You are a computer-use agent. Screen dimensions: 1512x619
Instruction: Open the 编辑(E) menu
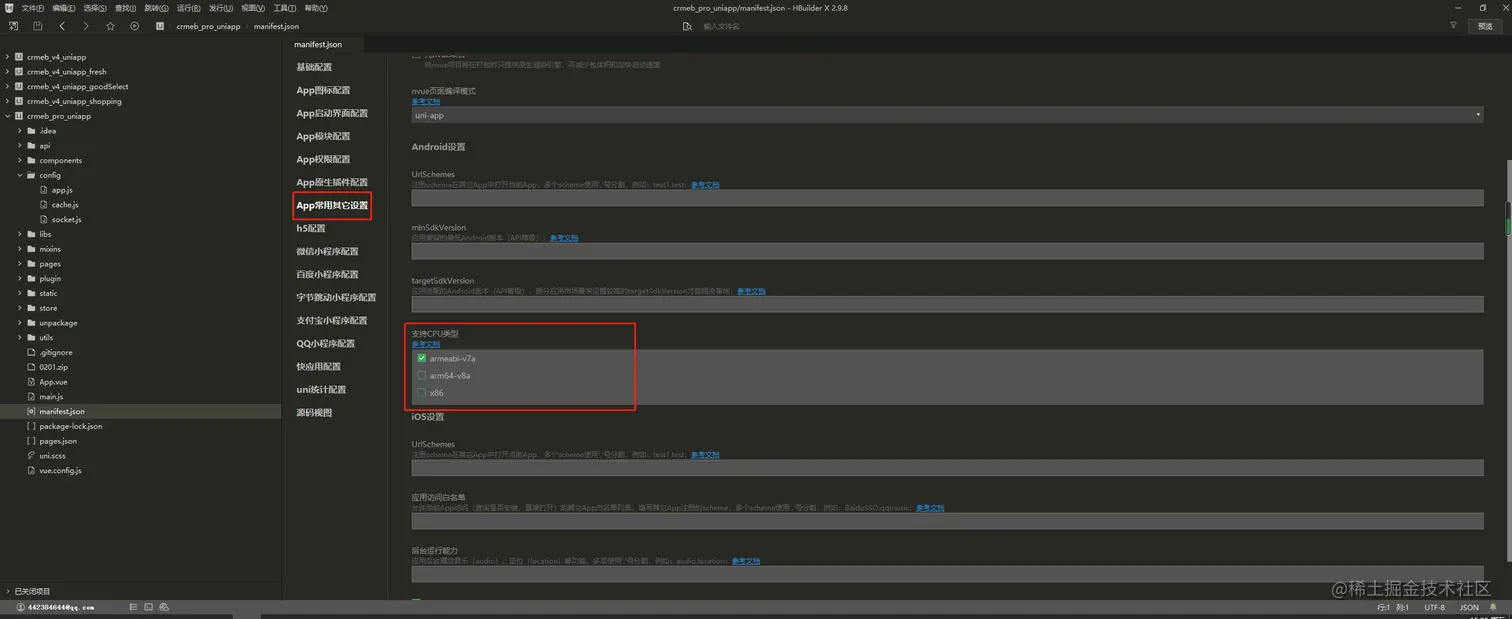(64, 8)
